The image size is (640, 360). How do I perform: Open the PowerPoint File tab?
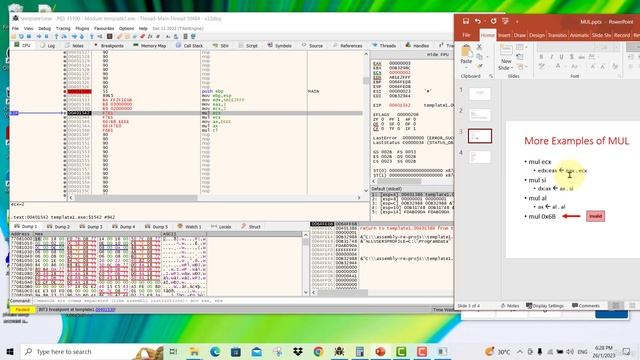[466, 36]
